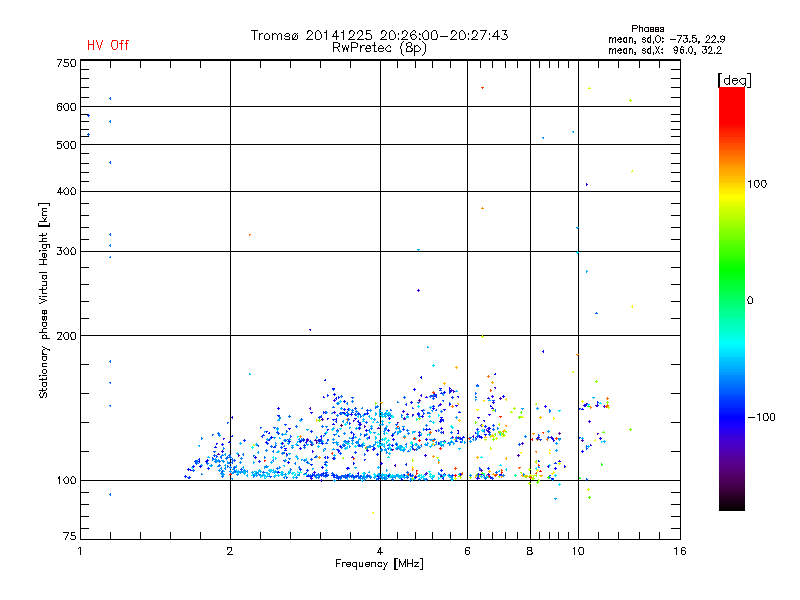
Task: Click the '0' label beside the colorbar
Action: pyautogui.click(x=750, y=301)
